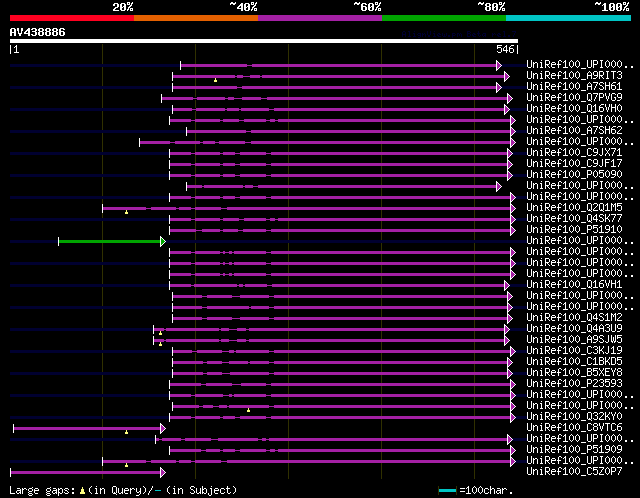The width and height of the screenshot is (640, 498).
Task: Click the query end position 546
Action: (505, 49)
